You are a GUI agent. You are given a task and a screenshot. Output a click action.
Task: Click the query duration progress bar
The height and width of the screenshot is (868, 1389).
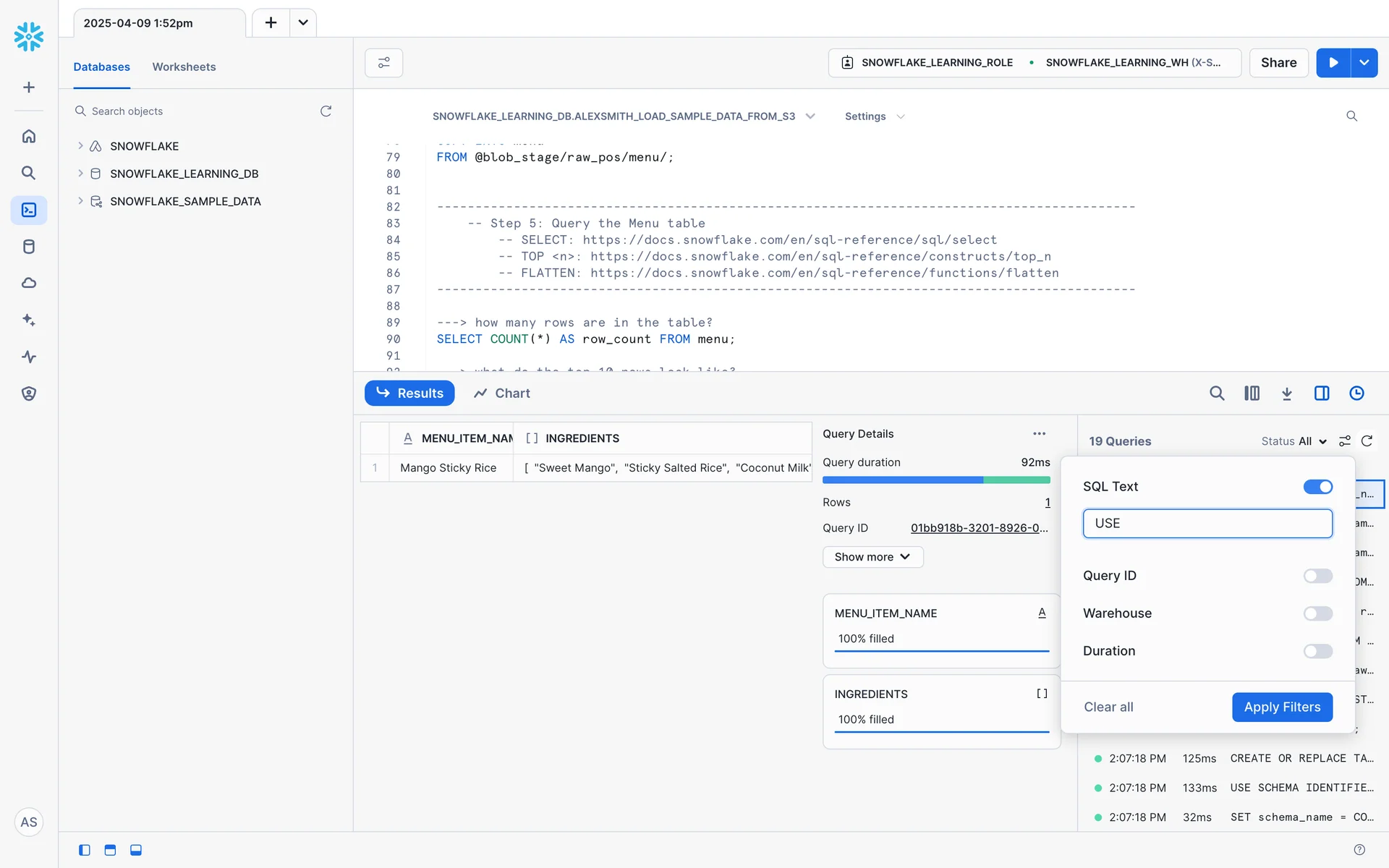coord(936,480)
